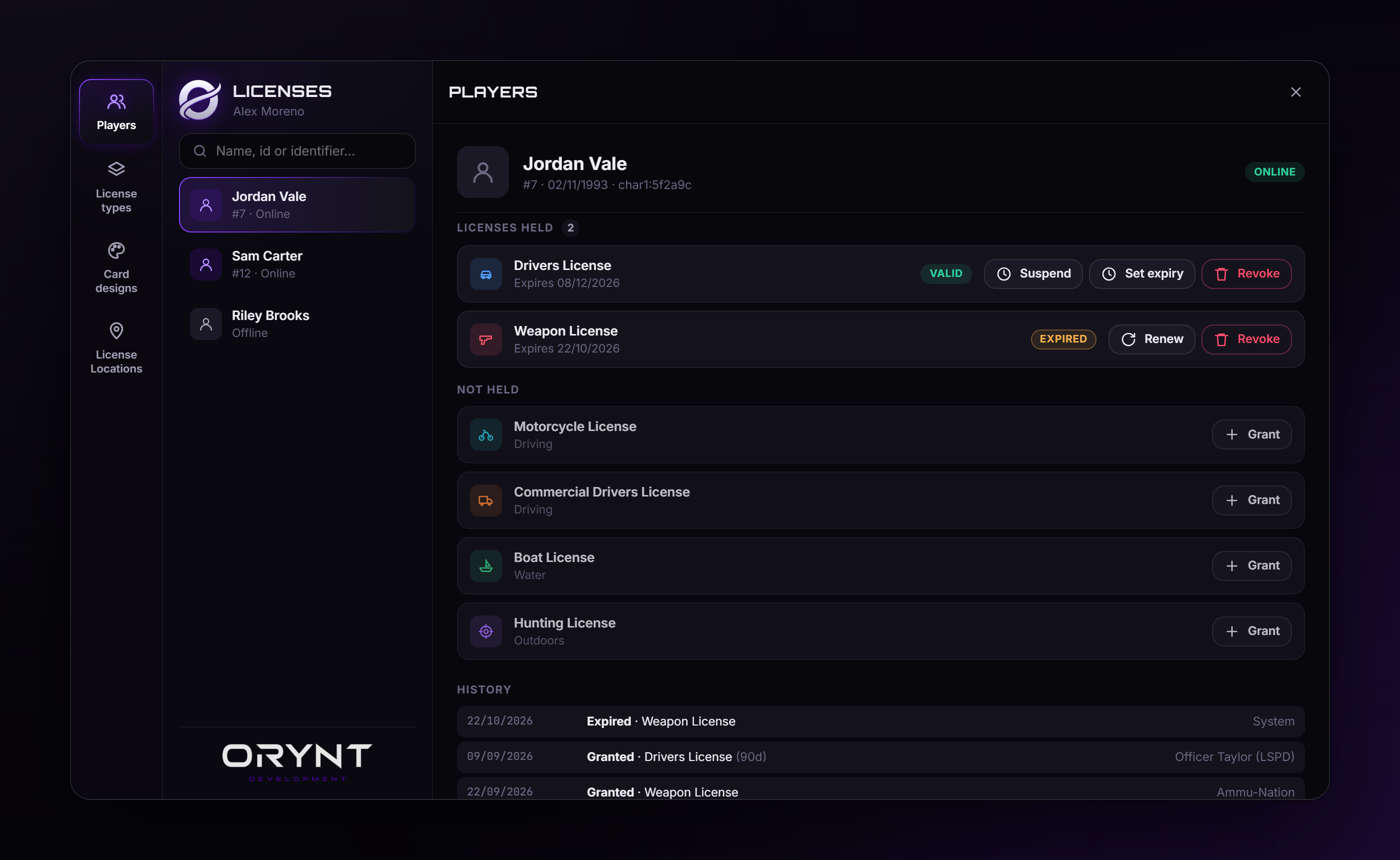Click the magnifier icon in search box
This screenshot has height=860, width=1400.
tap(199, 150)
